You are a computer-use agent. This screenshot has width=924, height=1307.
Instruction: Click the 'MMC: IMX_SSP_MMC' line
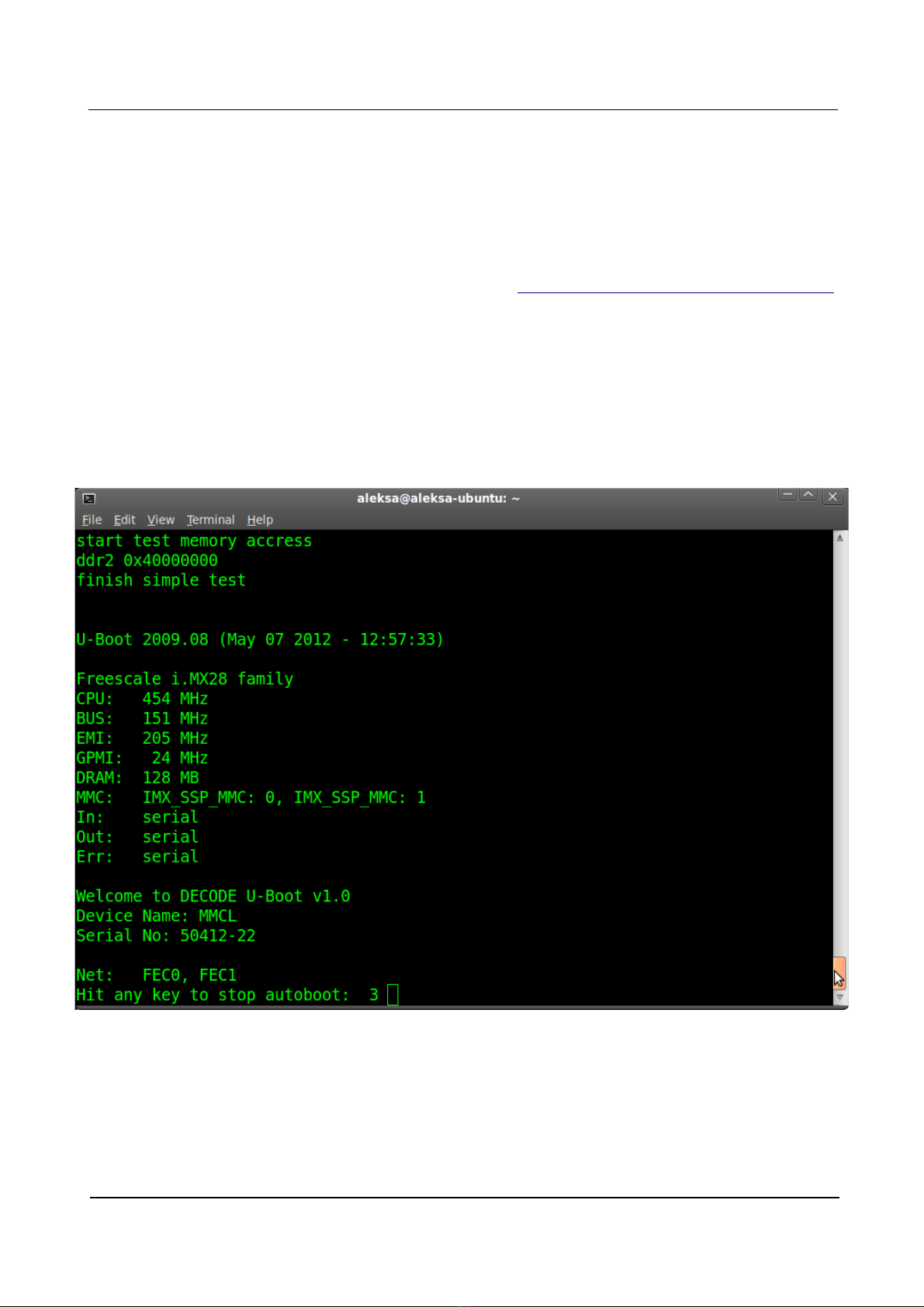click(x=251, y=798)
